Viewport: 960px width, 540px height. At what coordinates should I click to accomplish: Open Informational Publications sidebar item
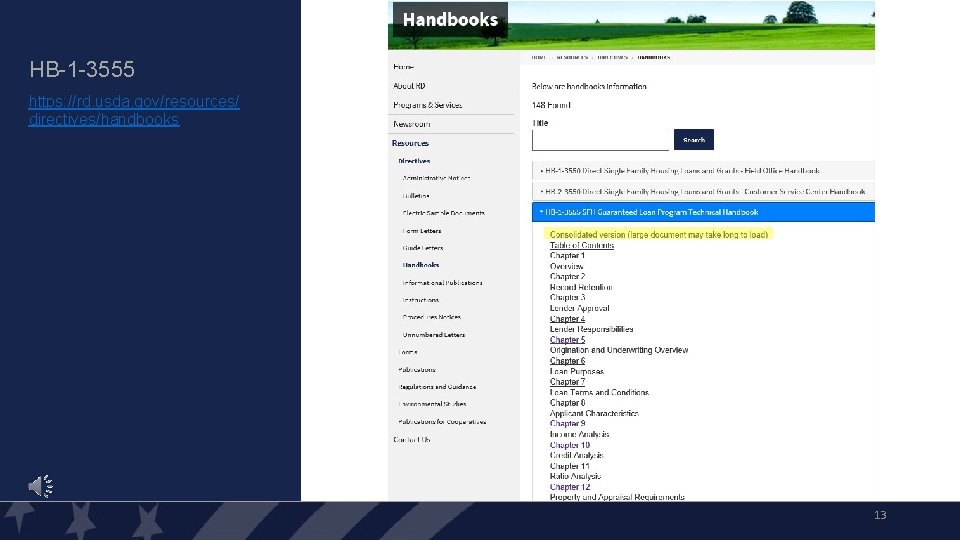coord(442,283)
